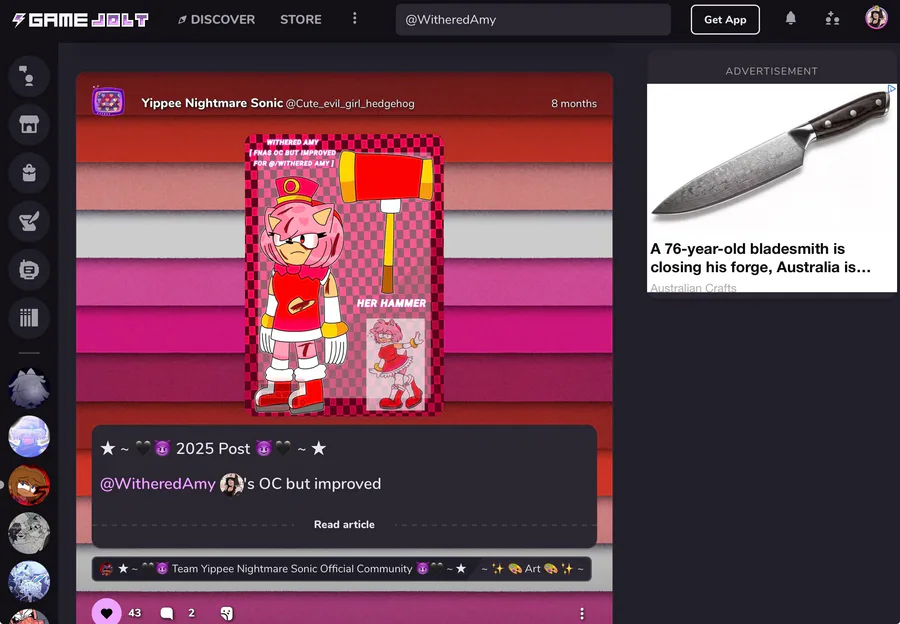Open the blue-purple community avatar in sidebar
The width and height of the screenshot is (900, 624).
[x=29, y=437]
